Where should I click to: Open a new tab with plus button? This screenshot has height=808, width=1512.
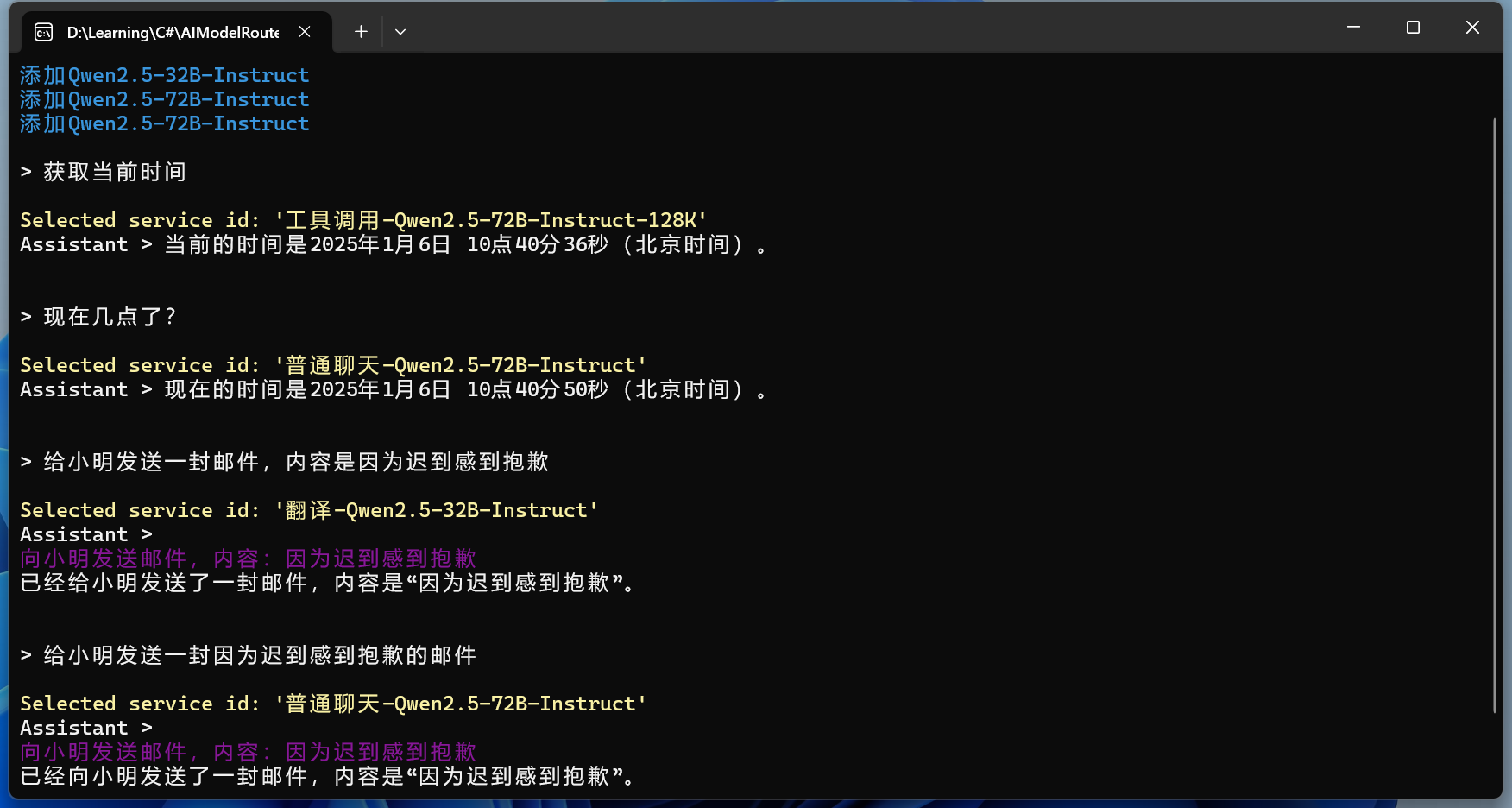(361, 32)
